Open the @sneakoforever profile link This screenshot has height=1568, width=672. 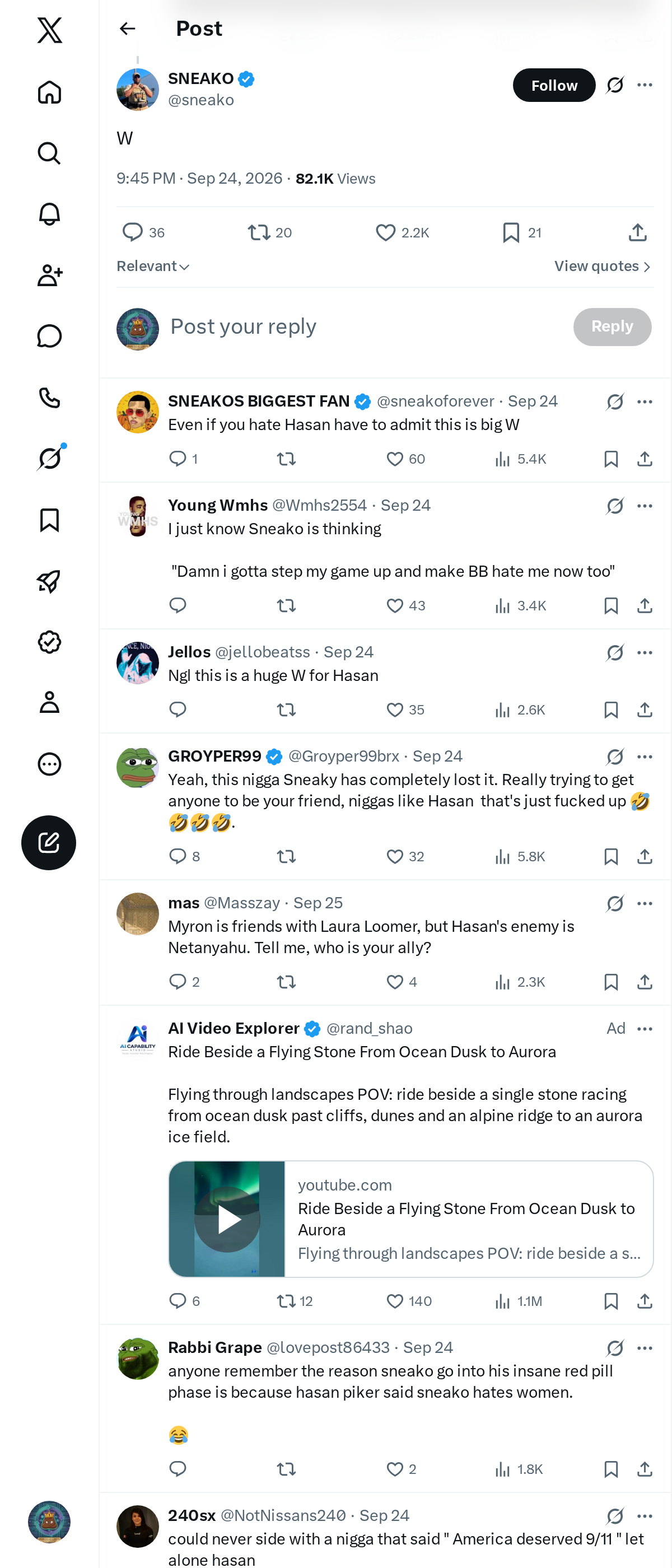[435, 401]
